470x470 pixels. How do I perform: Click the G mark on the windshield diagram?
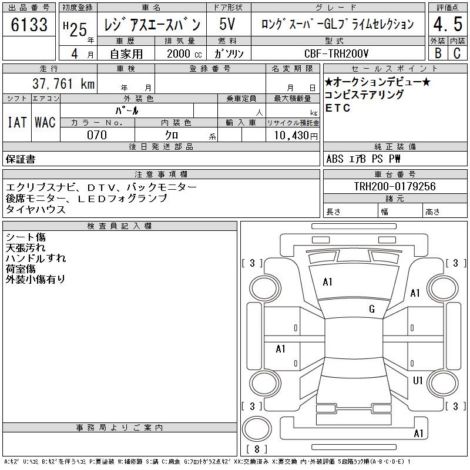point(372,309)
